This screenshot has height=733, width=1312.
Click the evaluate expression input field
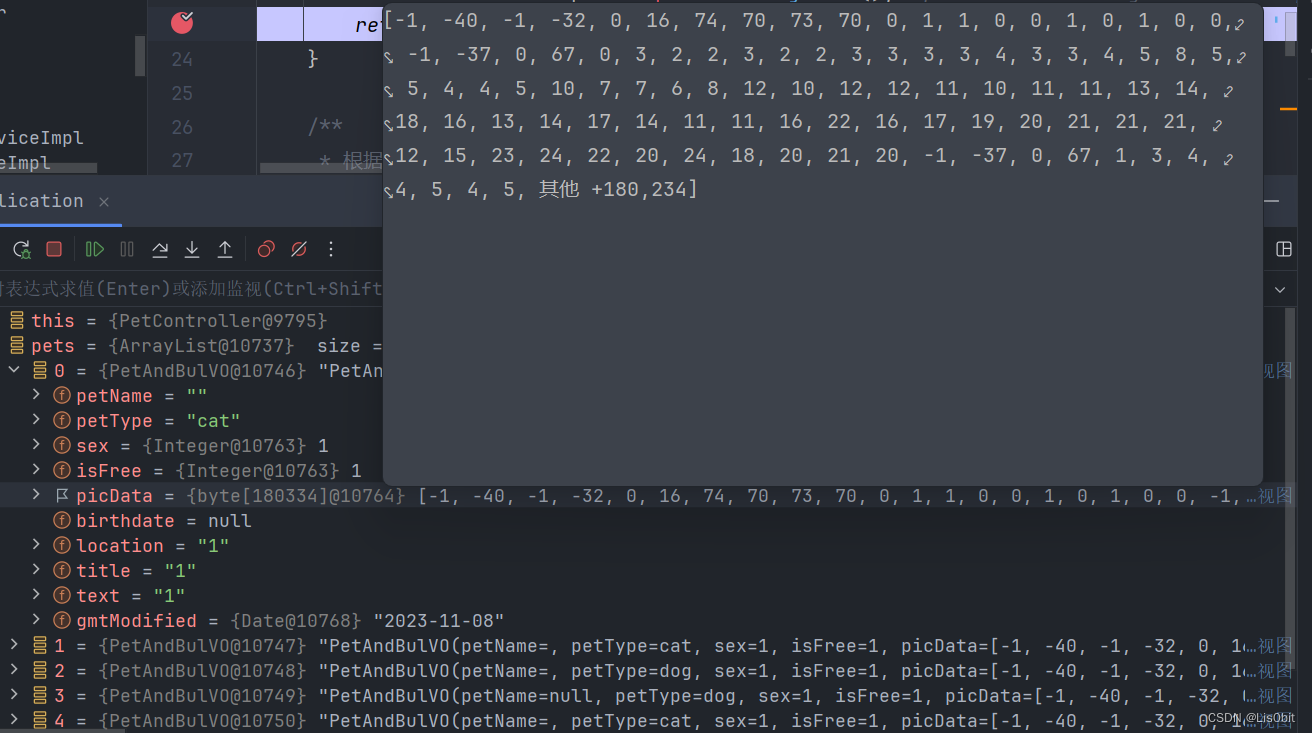click(190, 289)
